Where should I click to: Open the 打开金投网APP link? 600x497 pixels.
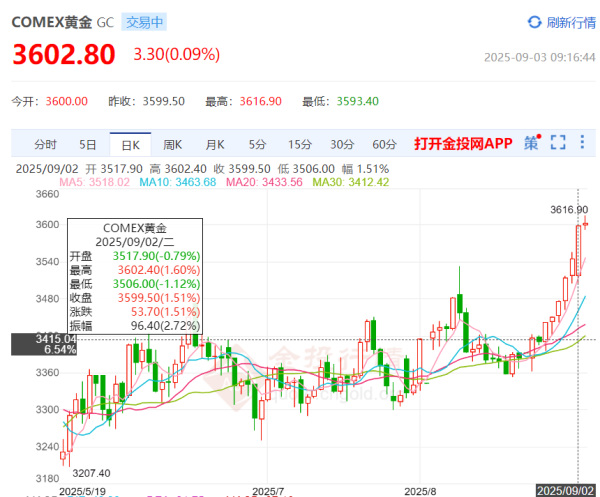[x=463, y=143]
